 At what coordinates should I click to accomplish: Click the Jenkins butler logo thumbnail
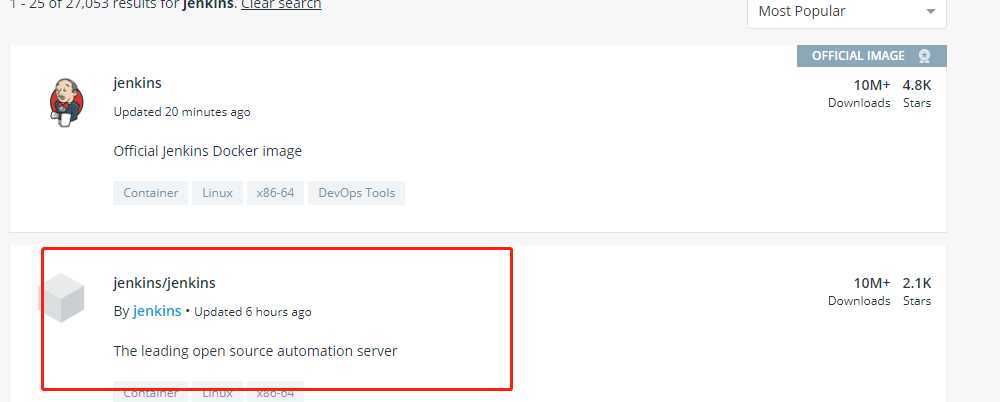pyautogui.click(x=66, y=103)
